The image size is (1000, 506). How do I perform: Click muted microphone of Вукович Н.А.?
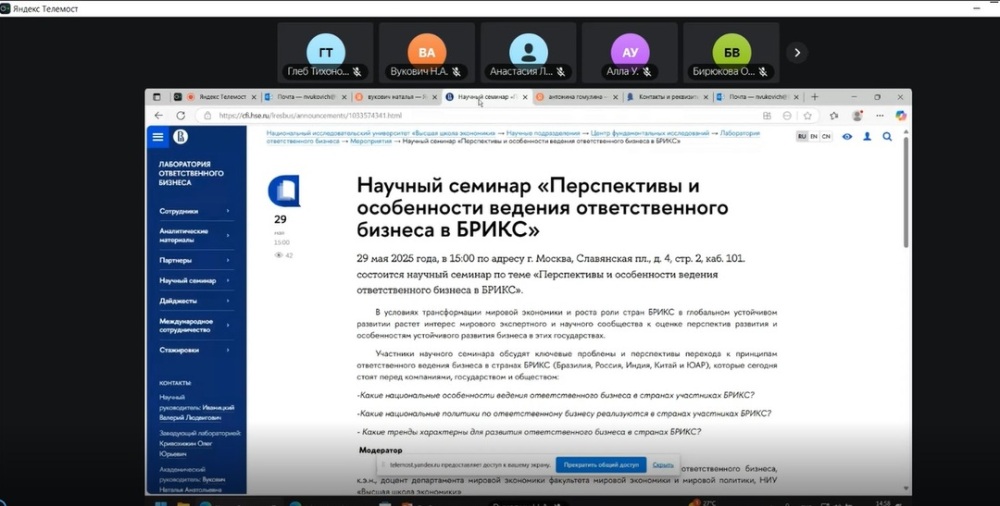coord(457,72)
